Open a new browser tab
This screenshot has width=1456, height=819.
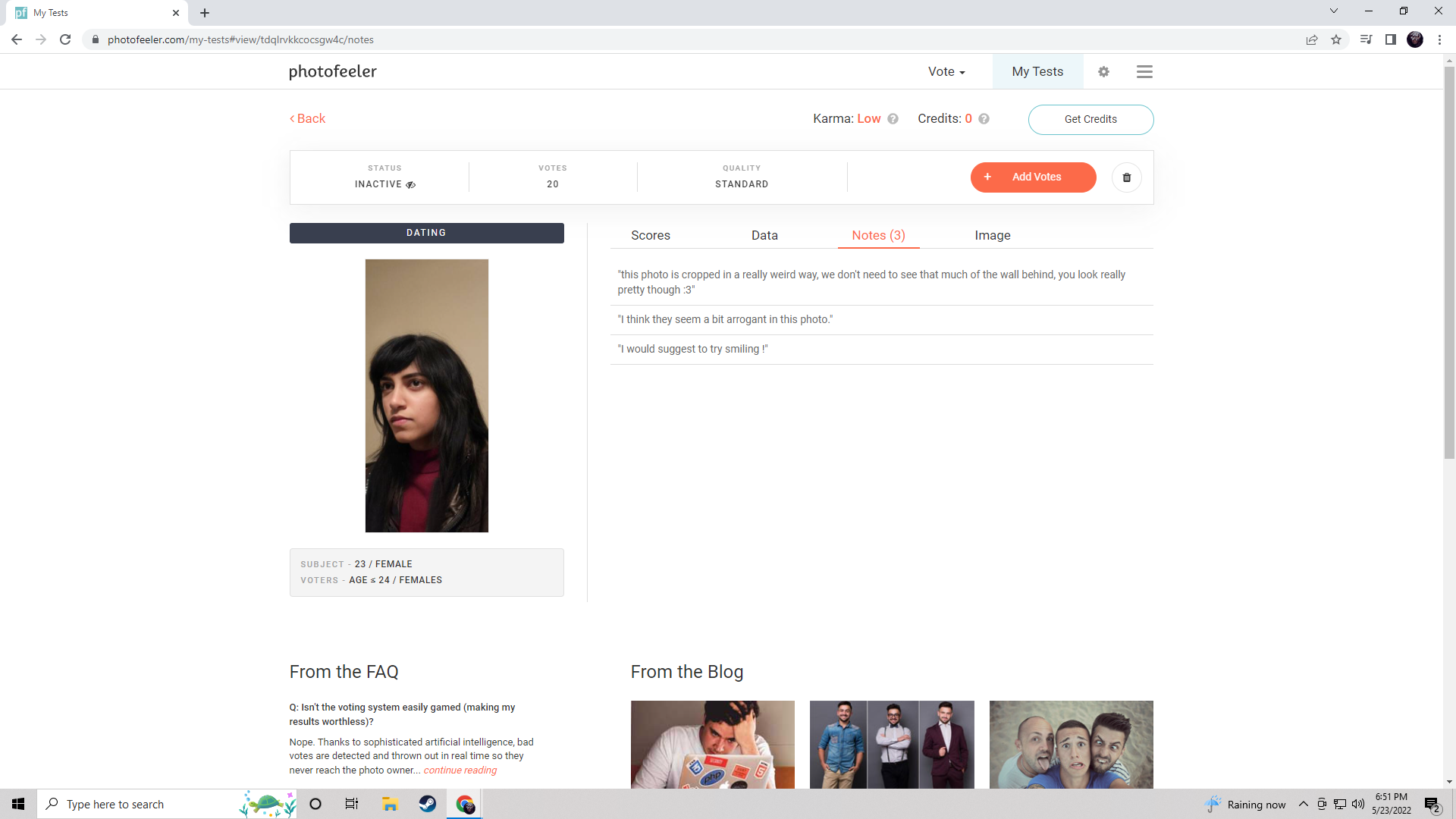(x=205, y=13)
